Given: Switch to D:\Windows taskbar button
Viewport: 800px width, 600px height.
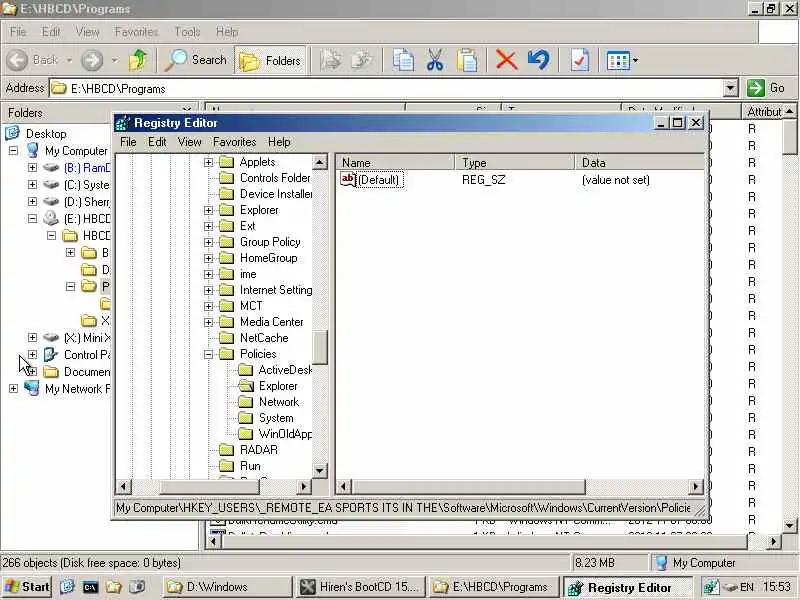Looking at the screenshot, I should pos(227,587).
